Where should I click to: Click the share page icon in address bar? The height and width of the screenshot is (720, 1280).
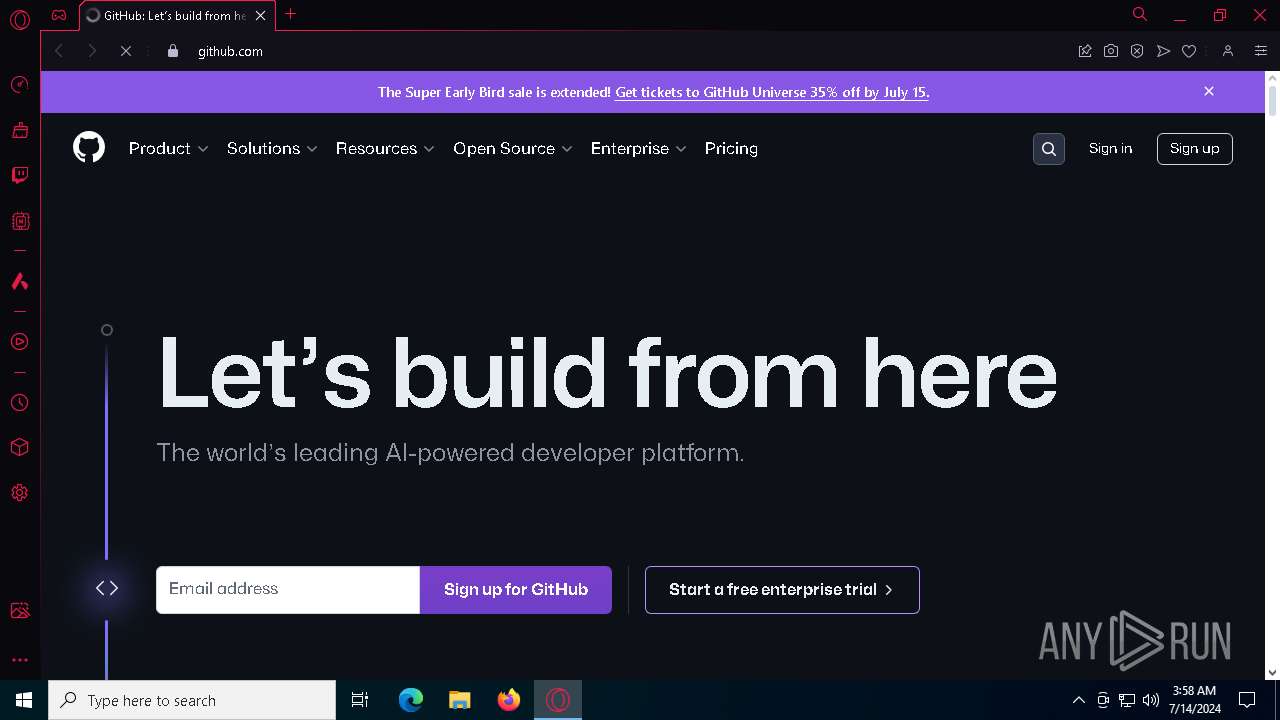[1085, 51]
